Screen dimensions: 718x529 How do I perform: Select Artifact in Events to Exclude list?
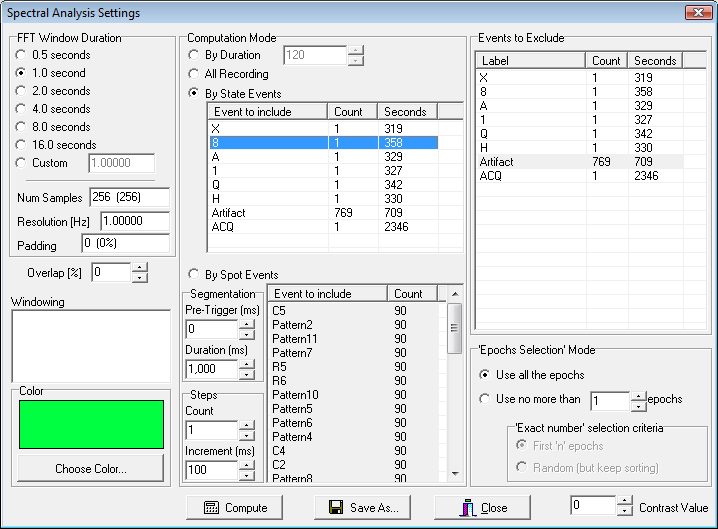(x=580, y=162)
